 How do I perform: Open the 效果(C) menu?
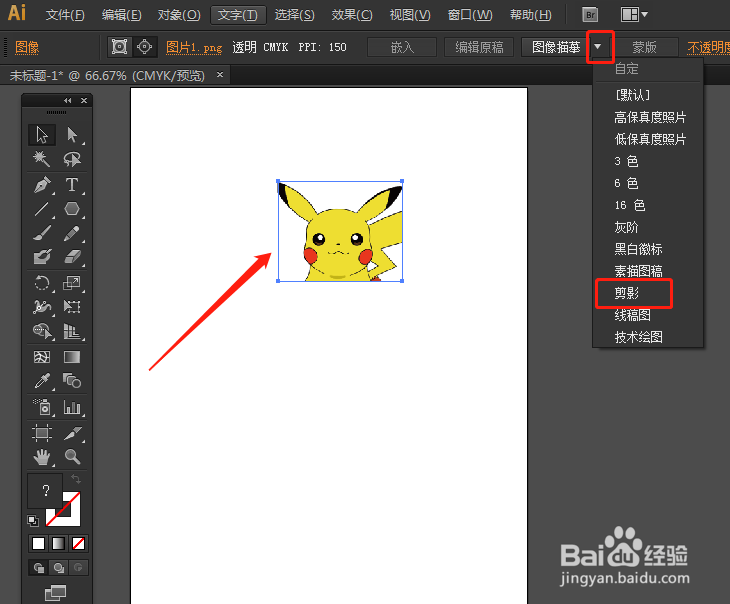pyautogui.click(x=352, y=15)
